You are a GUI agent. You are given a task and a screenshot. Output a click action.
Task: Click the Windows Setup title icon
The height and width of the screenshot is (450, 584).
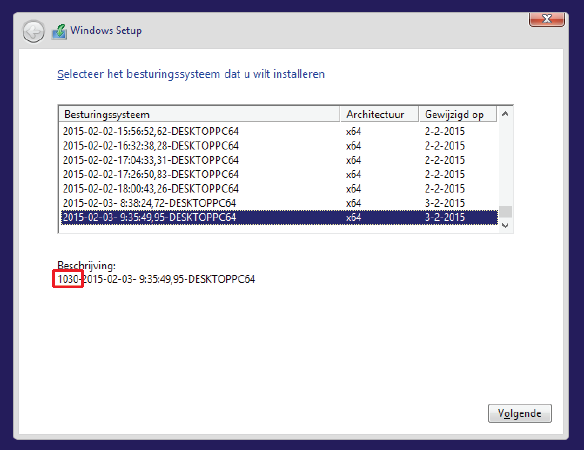pos(59,32)
